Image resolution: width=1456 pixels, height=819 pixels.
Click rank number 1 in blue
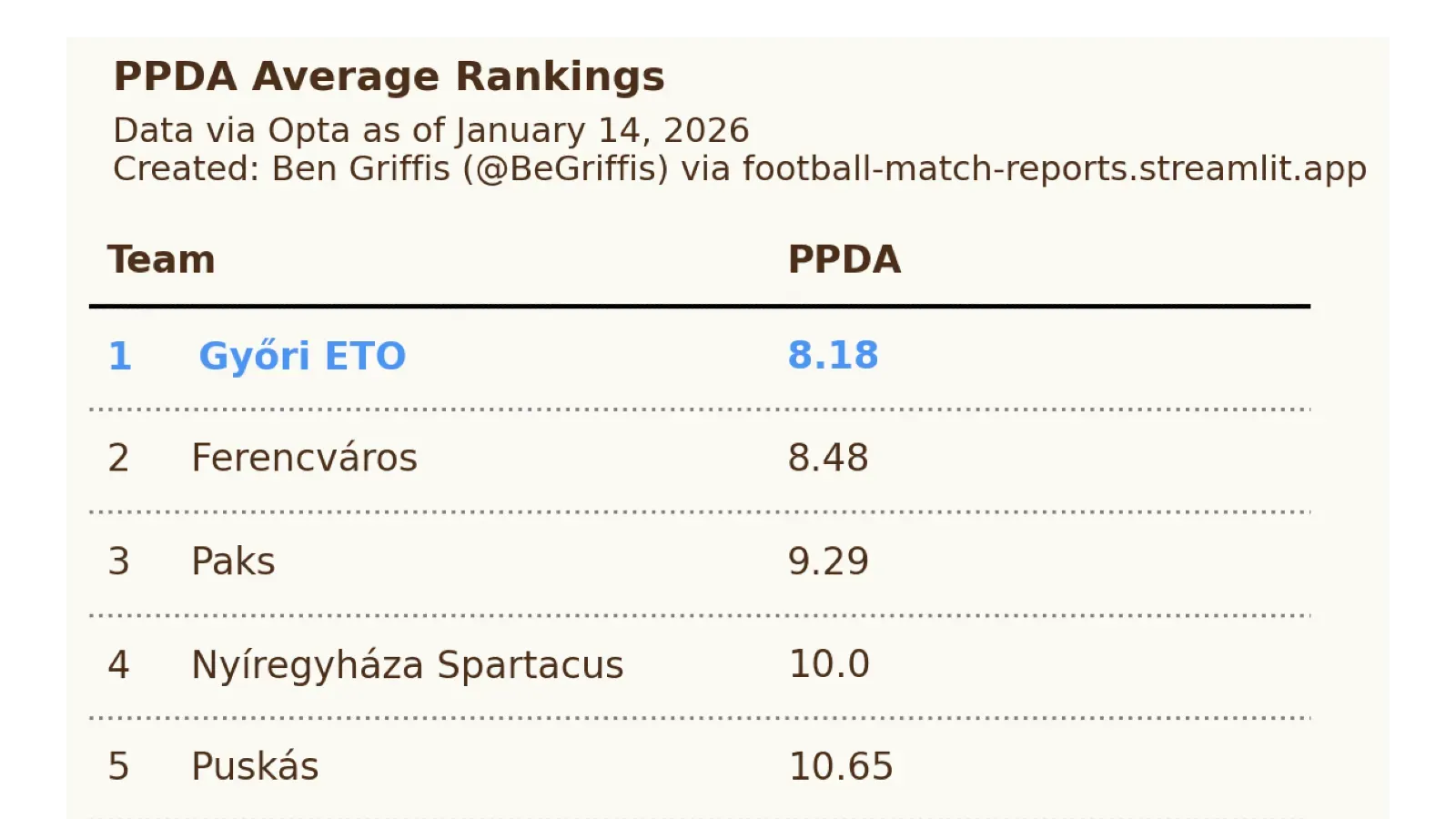tap(120, 356)
